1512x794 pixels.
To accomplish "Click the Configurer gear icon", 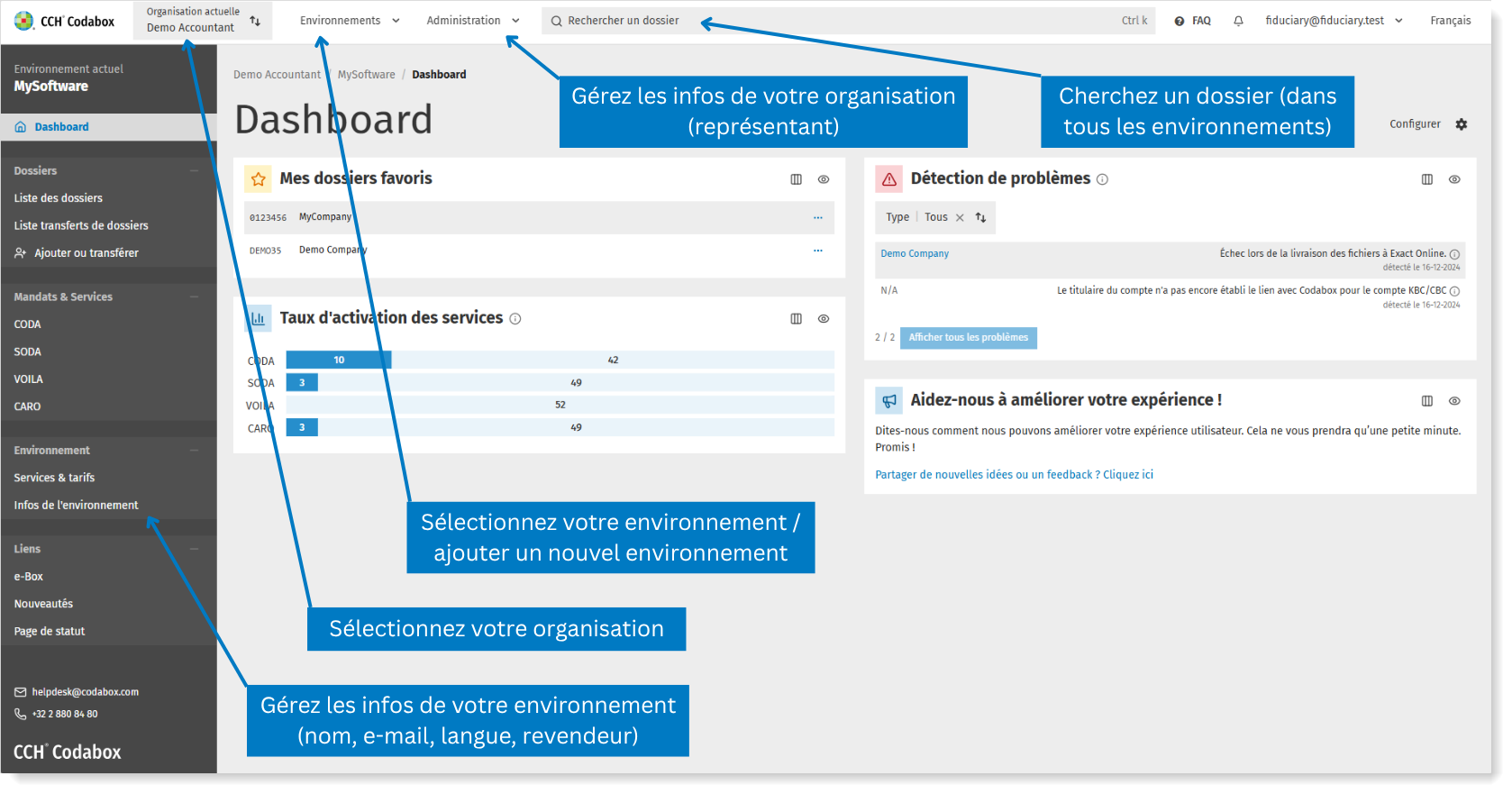I will tap(1462, 124).
